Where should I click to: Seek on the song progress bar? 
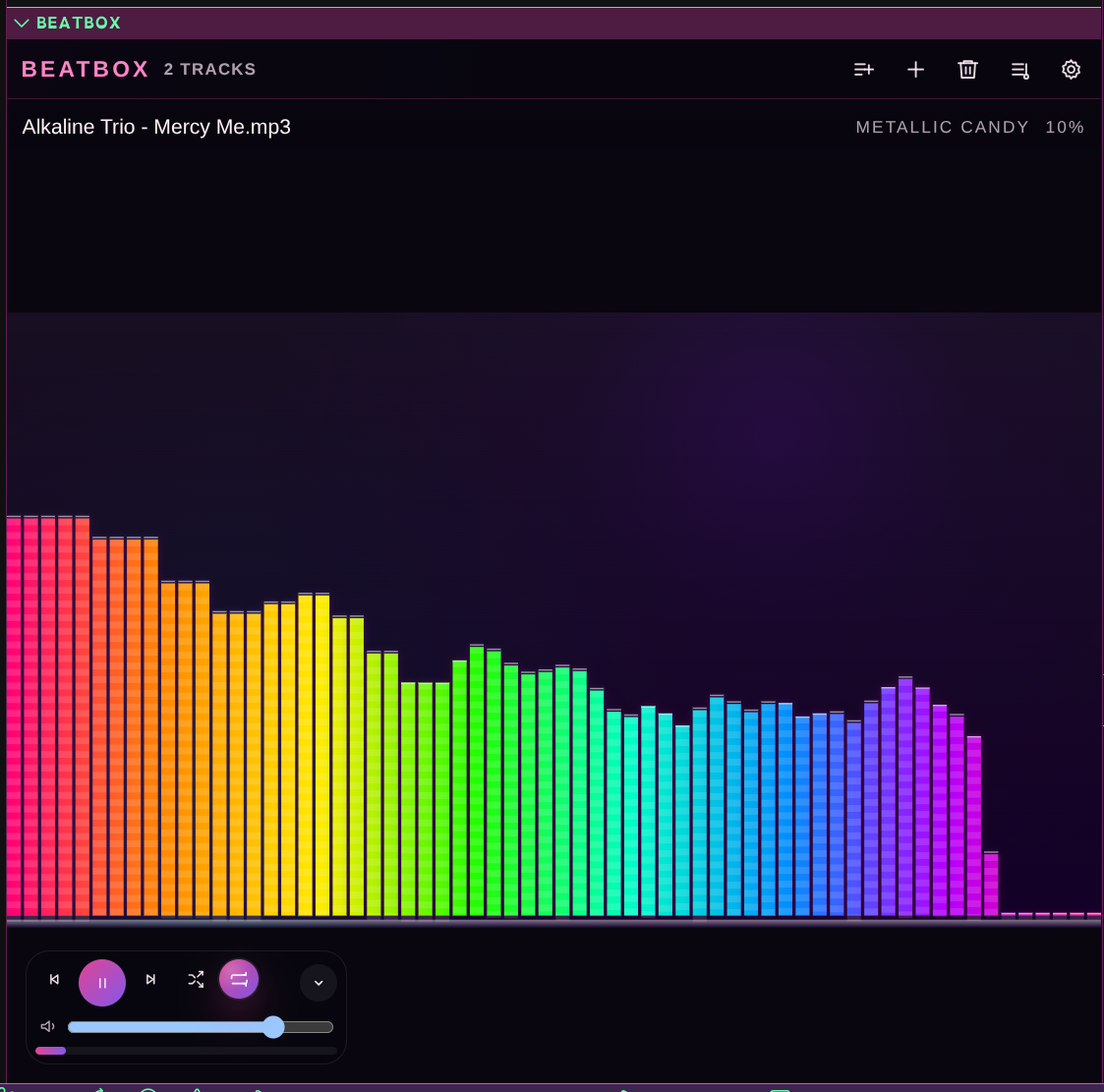coord(187,1050)
